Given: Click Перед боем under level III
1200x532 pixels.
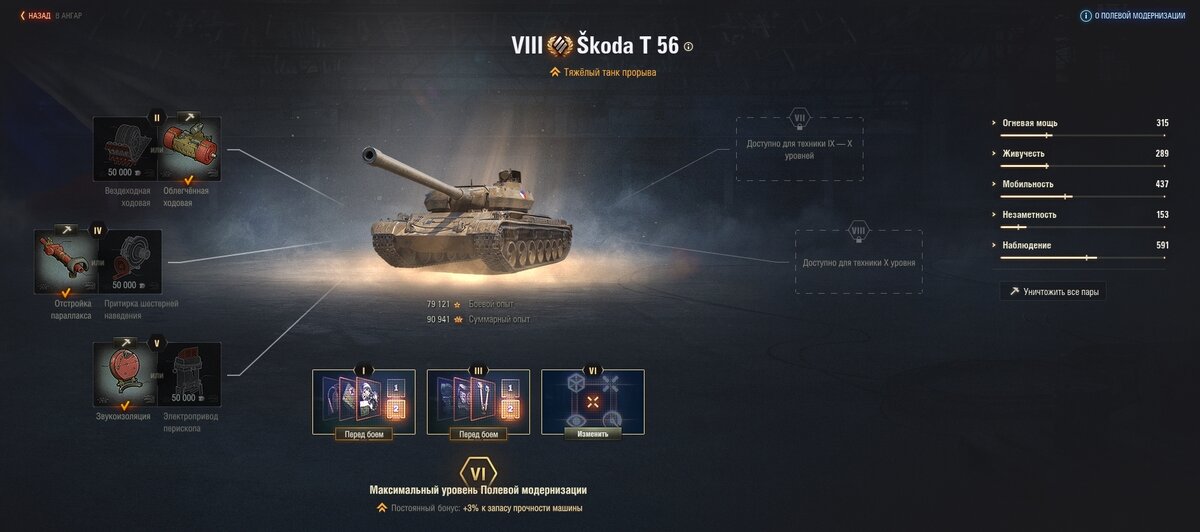Looking at the screenshot, I should (478, 434).
